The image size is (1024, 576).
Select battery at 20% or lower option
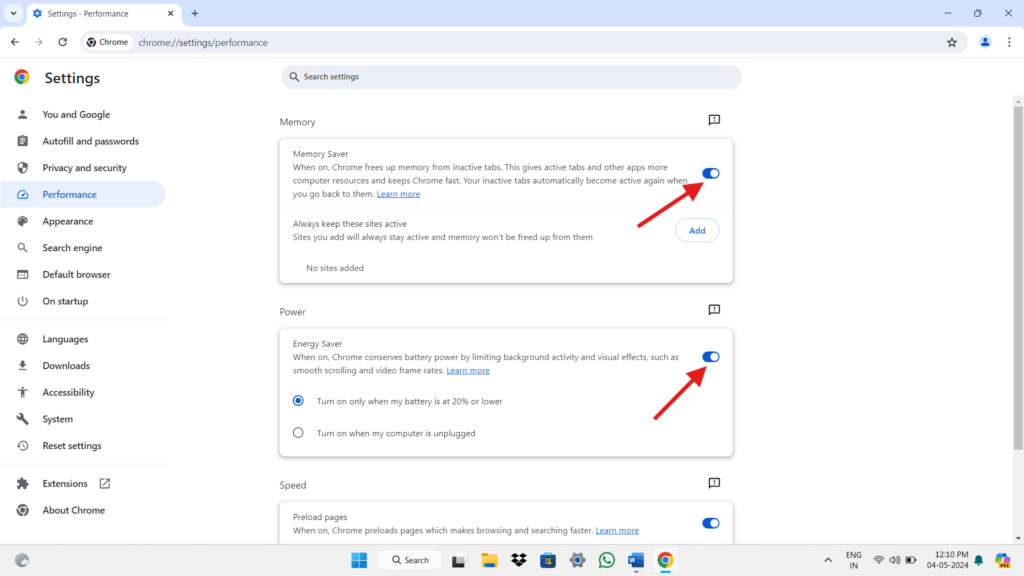tap(298, 401)
